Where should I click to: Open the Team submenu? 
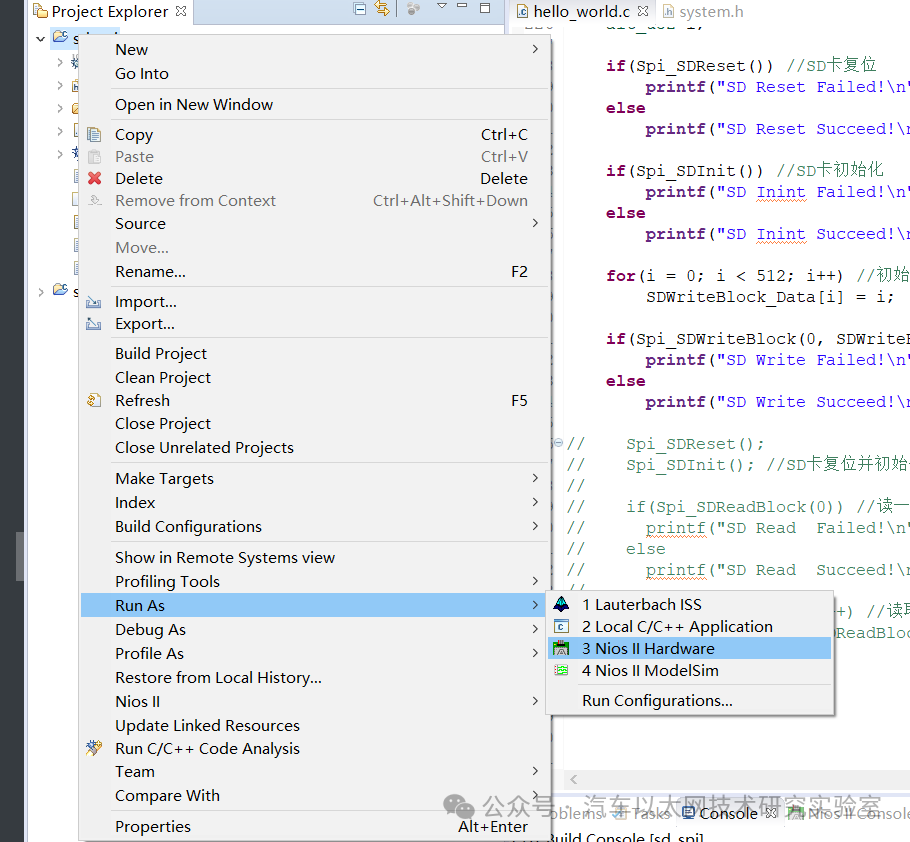[314, 772]
